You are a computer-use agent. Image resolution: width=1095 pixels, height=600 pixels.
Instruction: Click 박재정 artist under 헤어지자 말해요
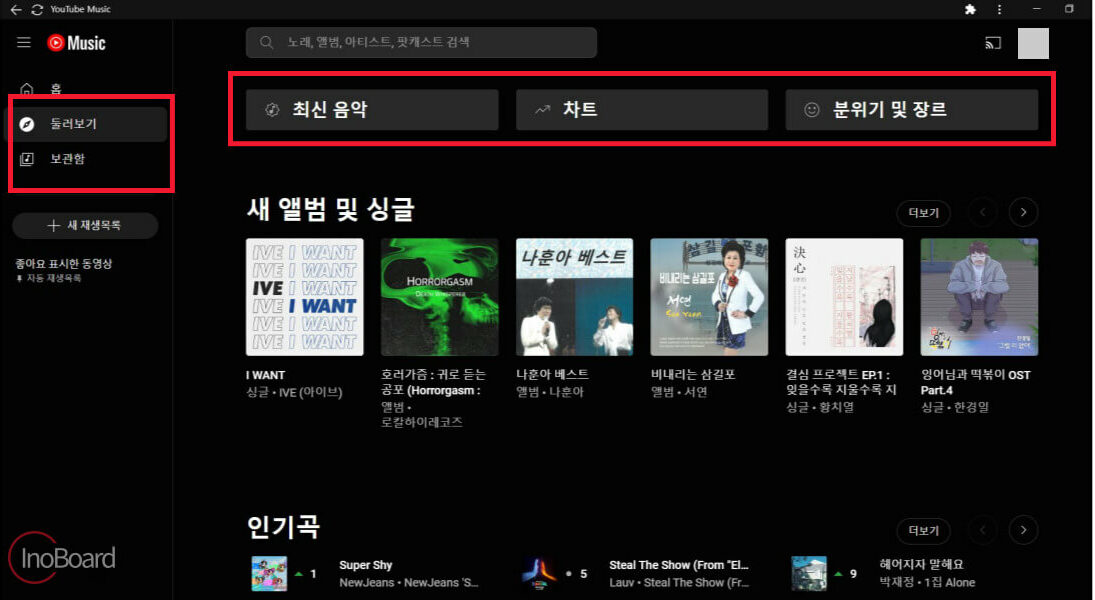896,582
